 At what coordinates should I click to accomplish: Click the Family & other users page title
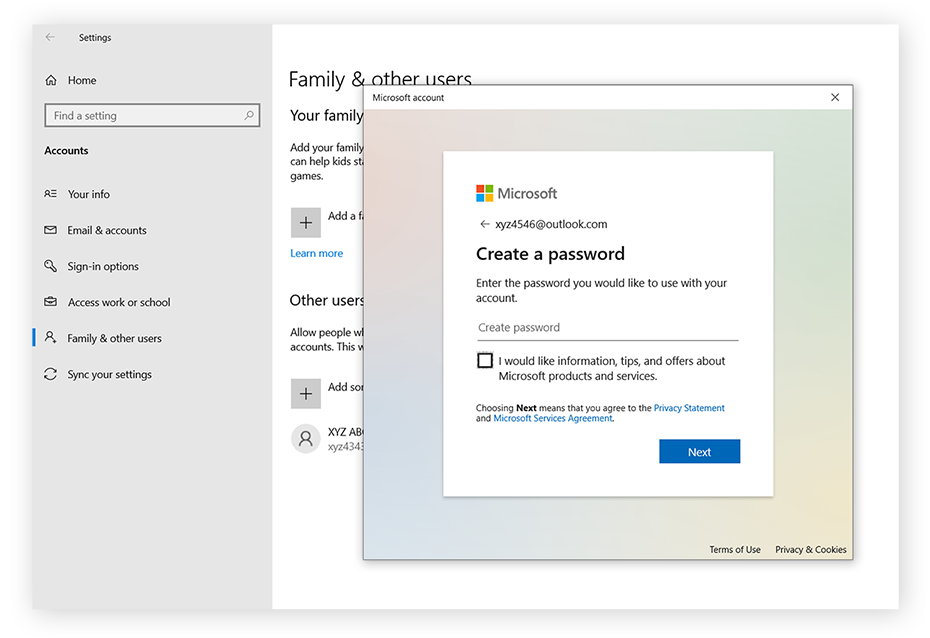pos(380,79)
